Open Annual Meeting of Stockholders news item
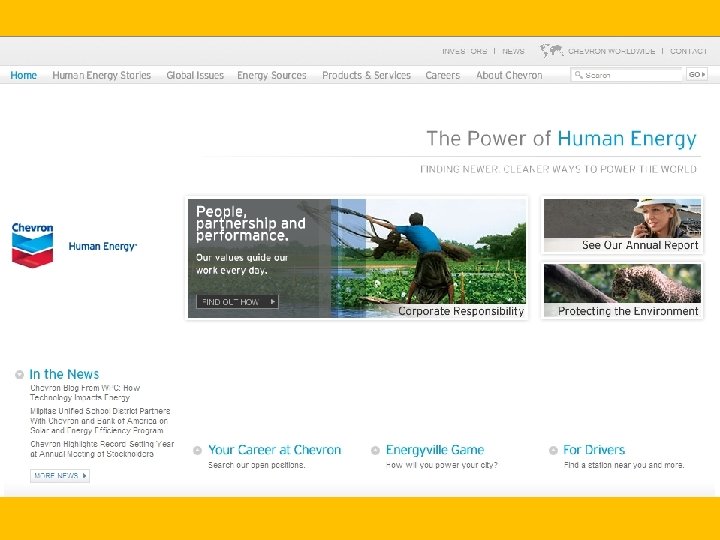Image resolution: width=720 pixels, height=540 pixels. (102, 449)
